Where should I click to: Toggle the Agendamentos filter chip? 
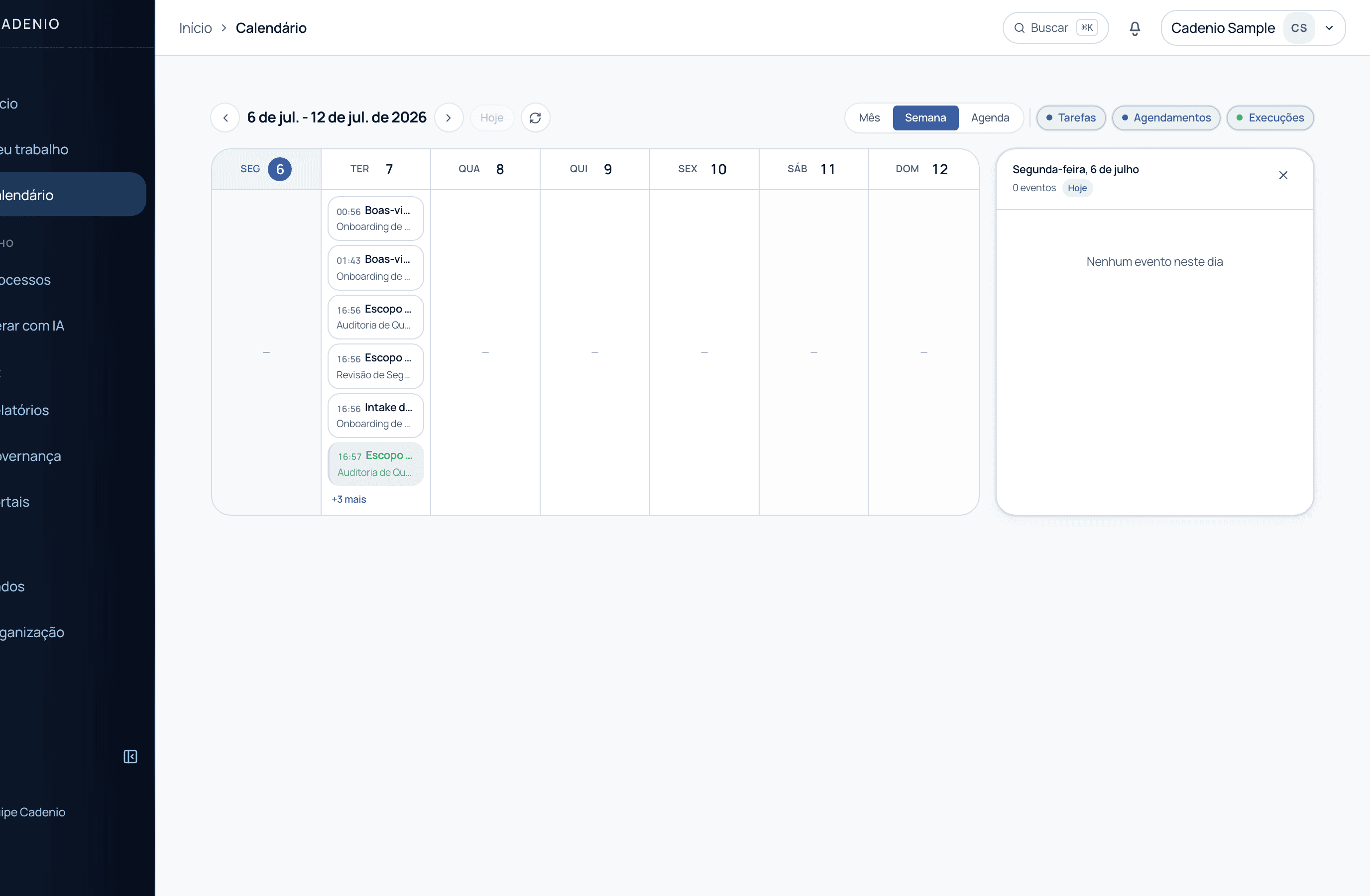[x=1166, y=118]
